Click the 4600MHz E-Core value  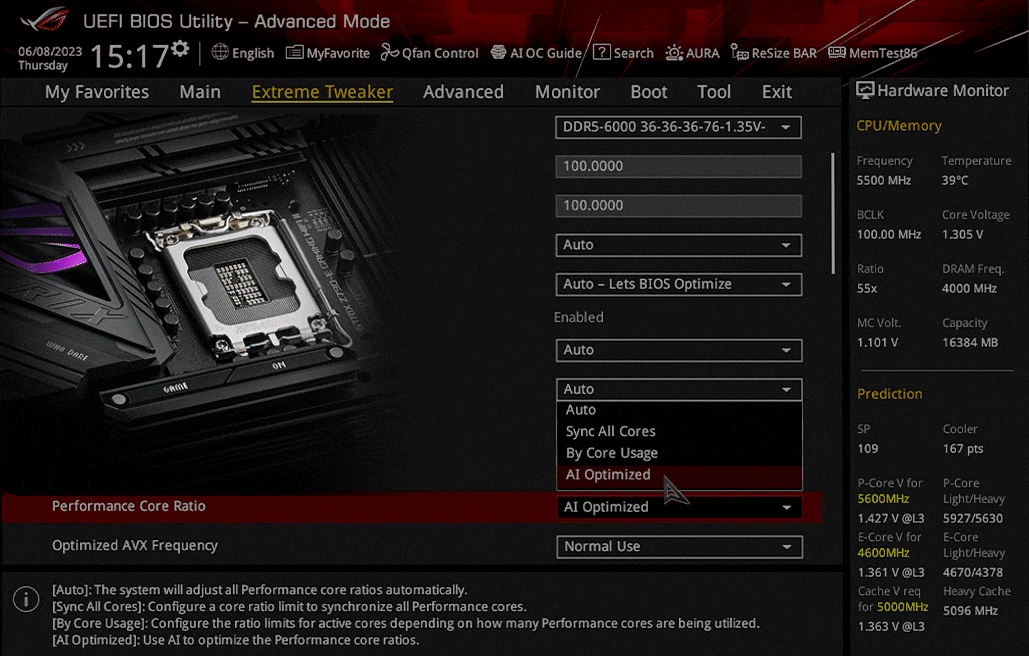[x=883, y=553]
